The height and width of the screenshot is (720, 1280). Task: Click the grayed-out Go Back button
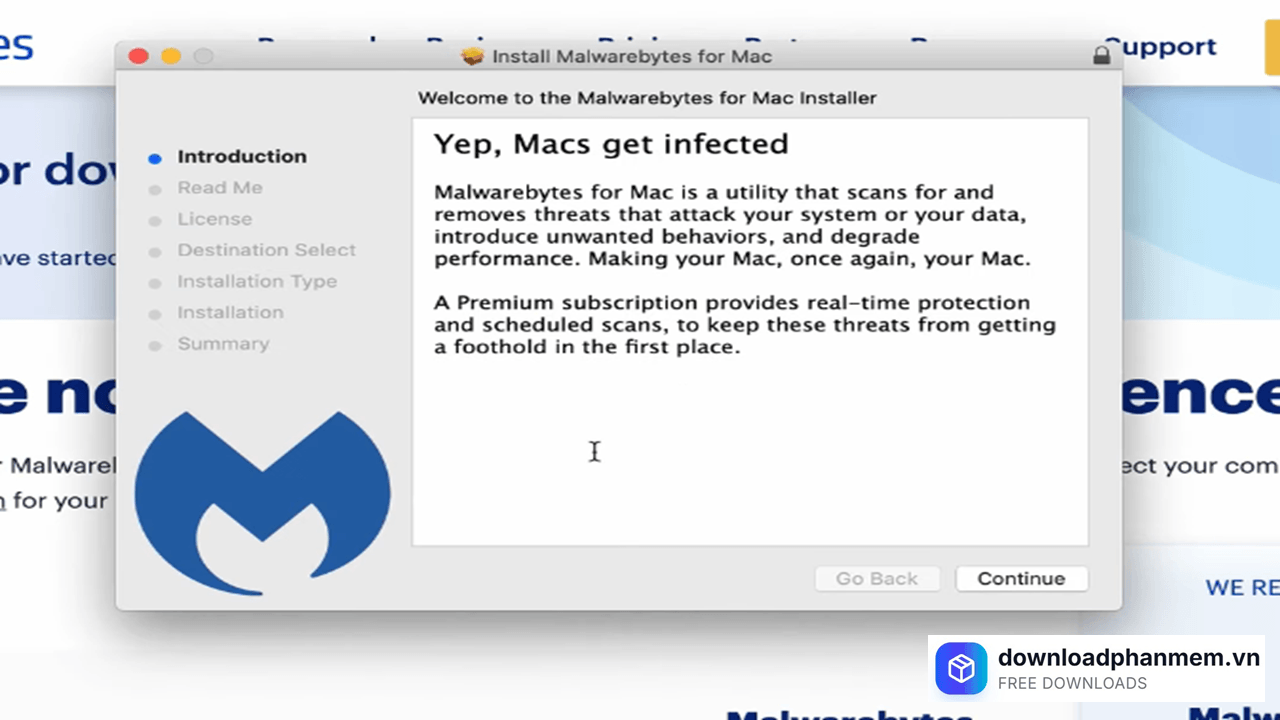pyautogui.click(x=877, y=579)
